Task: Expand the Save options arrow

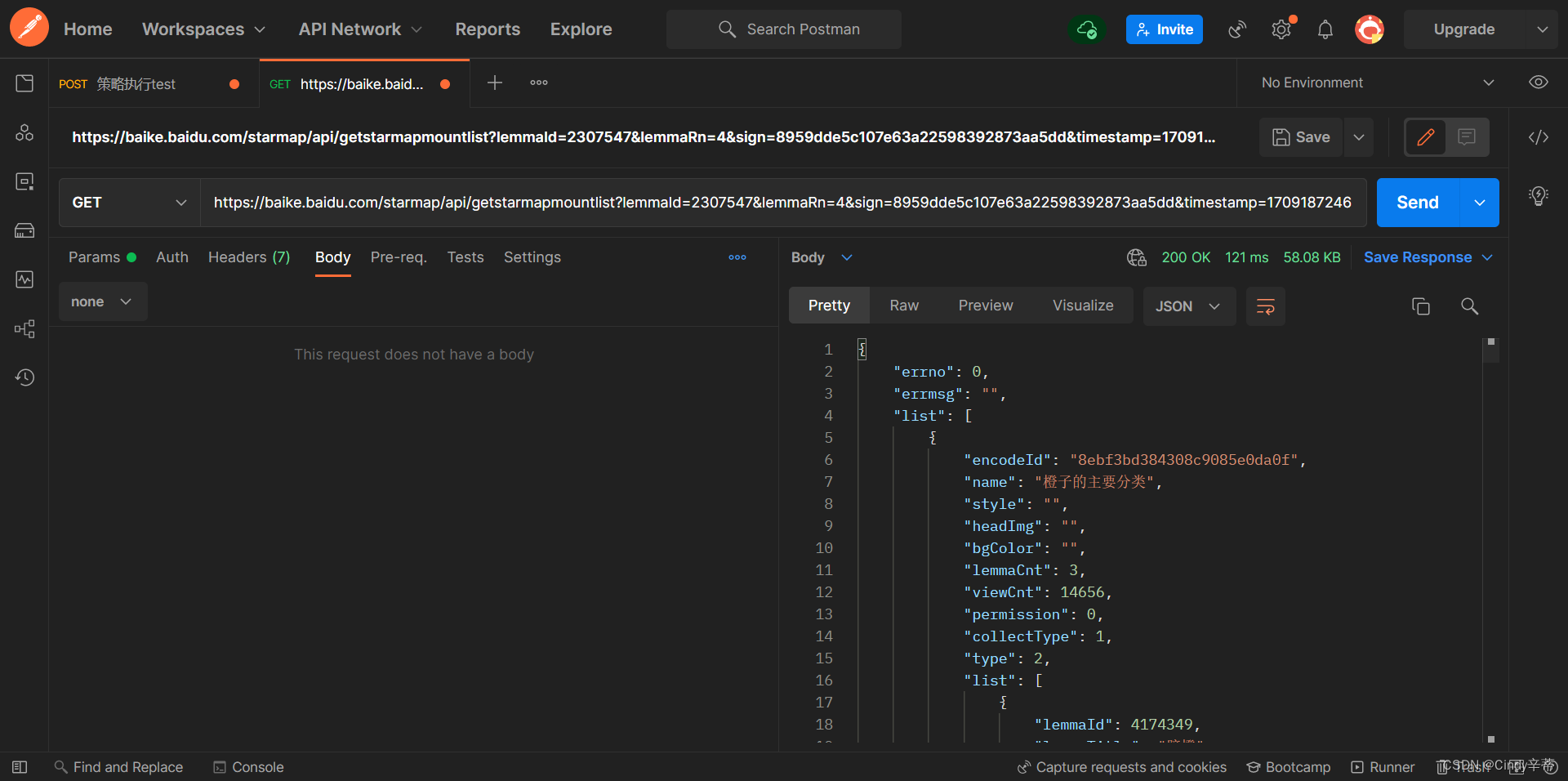Action: coord(1359,137)
